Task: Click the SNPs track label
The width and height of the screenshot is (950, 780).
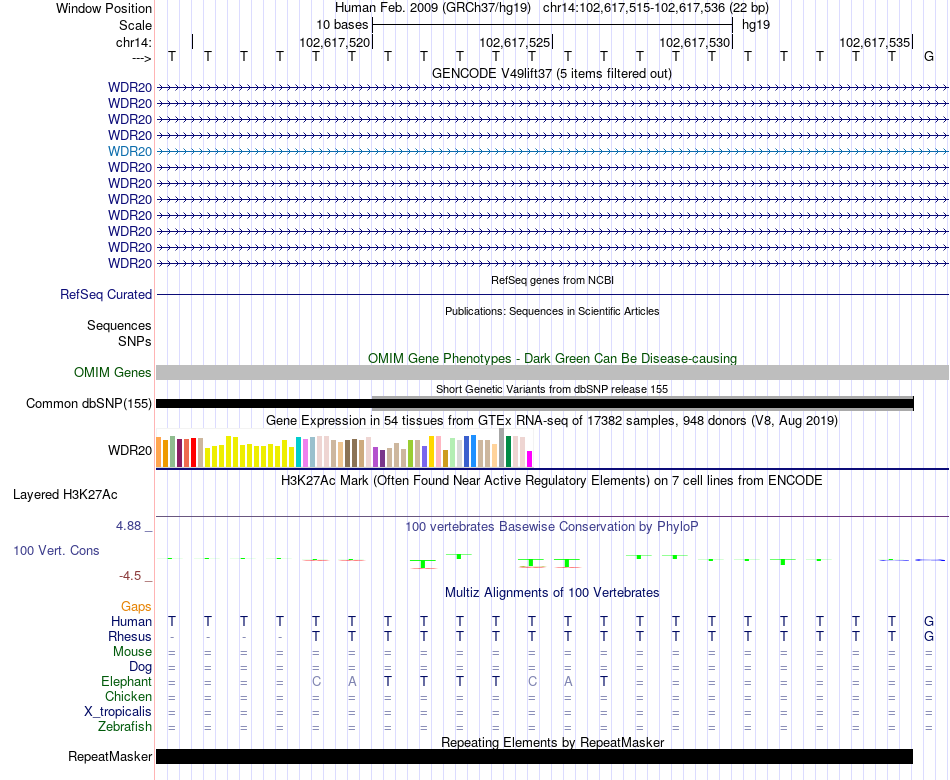Action: (x=135, y=341)
